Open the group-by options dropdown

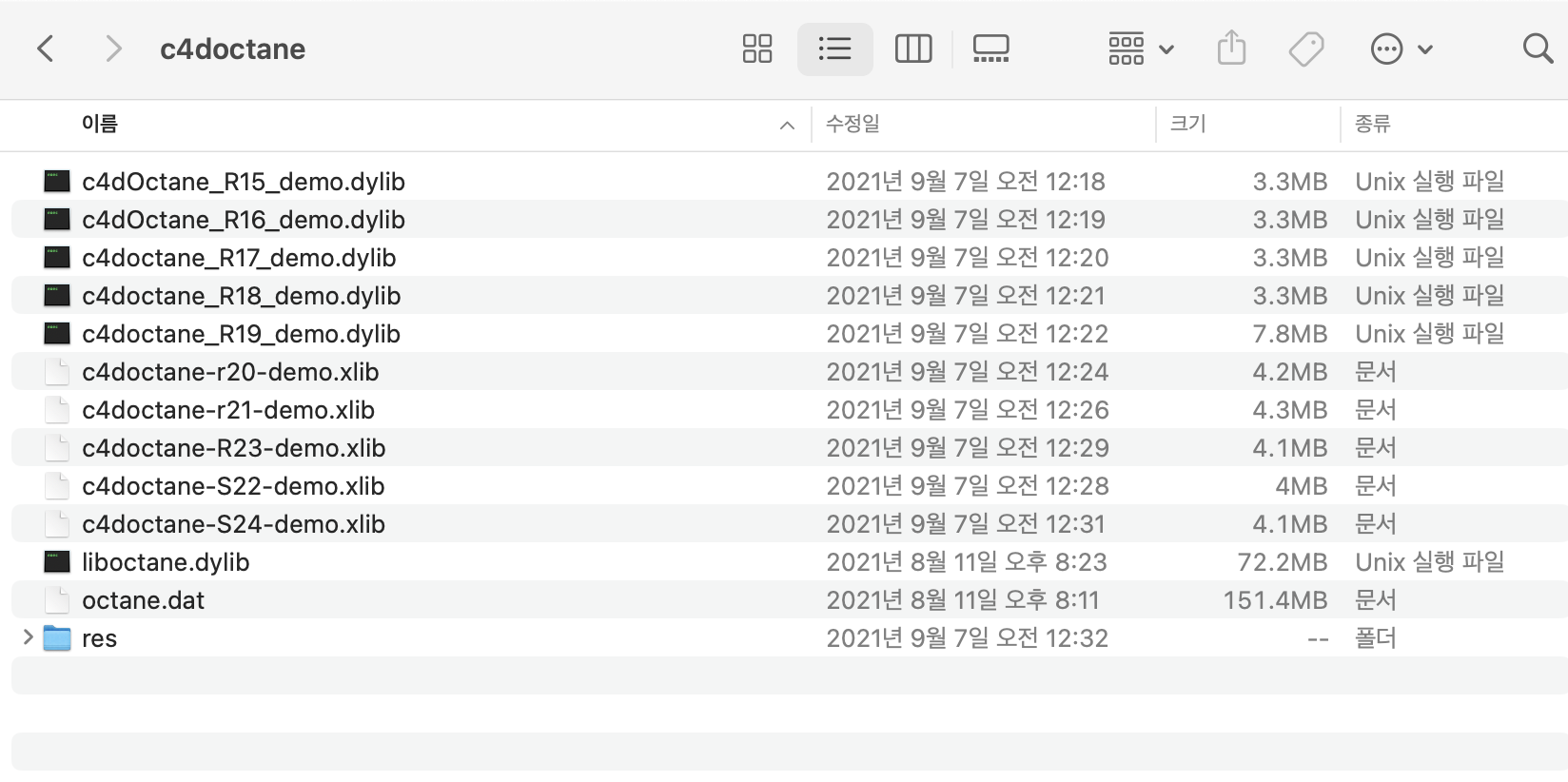click(x=1142, y=49)
